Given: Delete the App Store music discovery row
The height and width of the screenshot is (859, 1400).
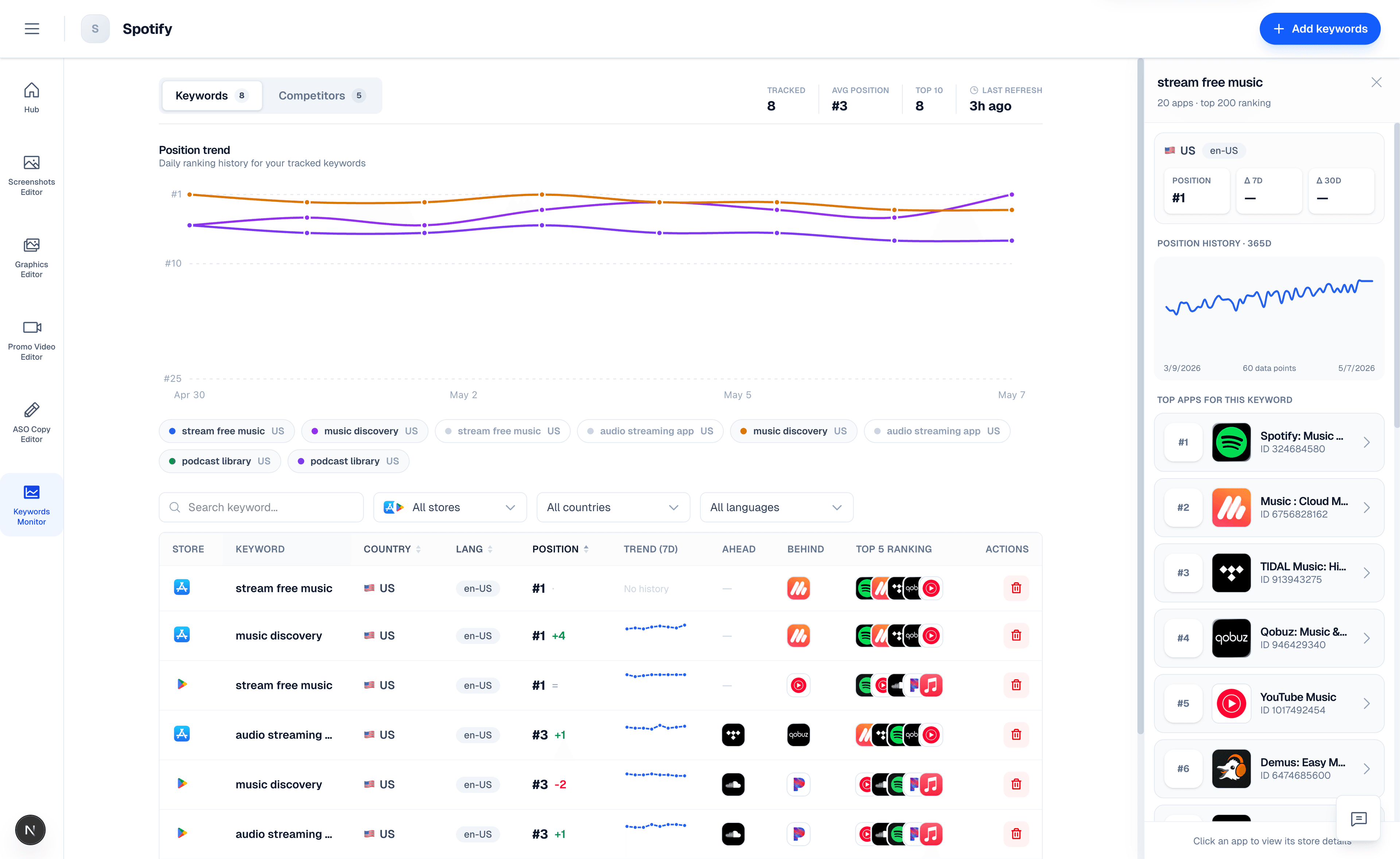Looking at the screenshot, I should (x=1016, y=635).
